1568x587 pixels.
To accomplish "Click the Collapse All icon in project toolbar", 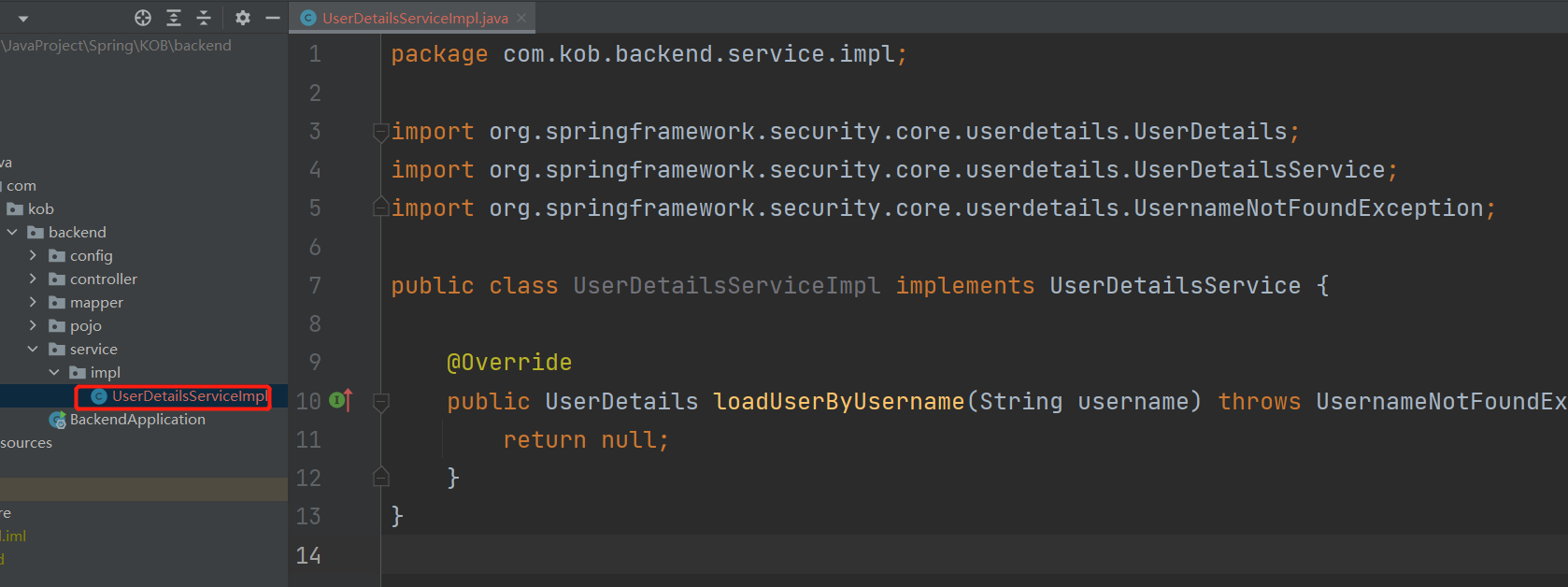I will pyautogui.click(x=204, y=18).
